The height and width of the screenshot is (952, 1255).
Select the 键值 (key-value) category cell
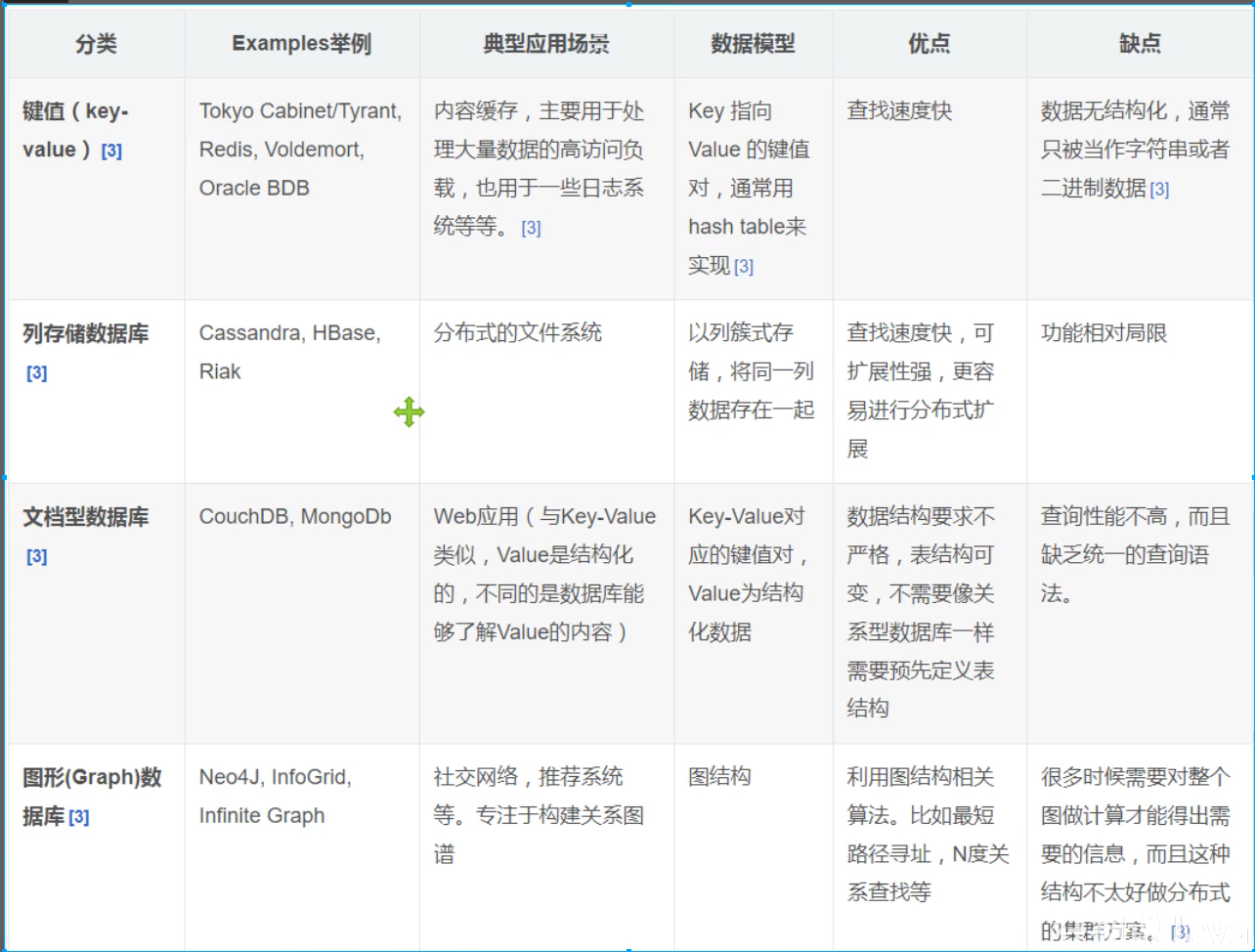click(x=96, y=189)
